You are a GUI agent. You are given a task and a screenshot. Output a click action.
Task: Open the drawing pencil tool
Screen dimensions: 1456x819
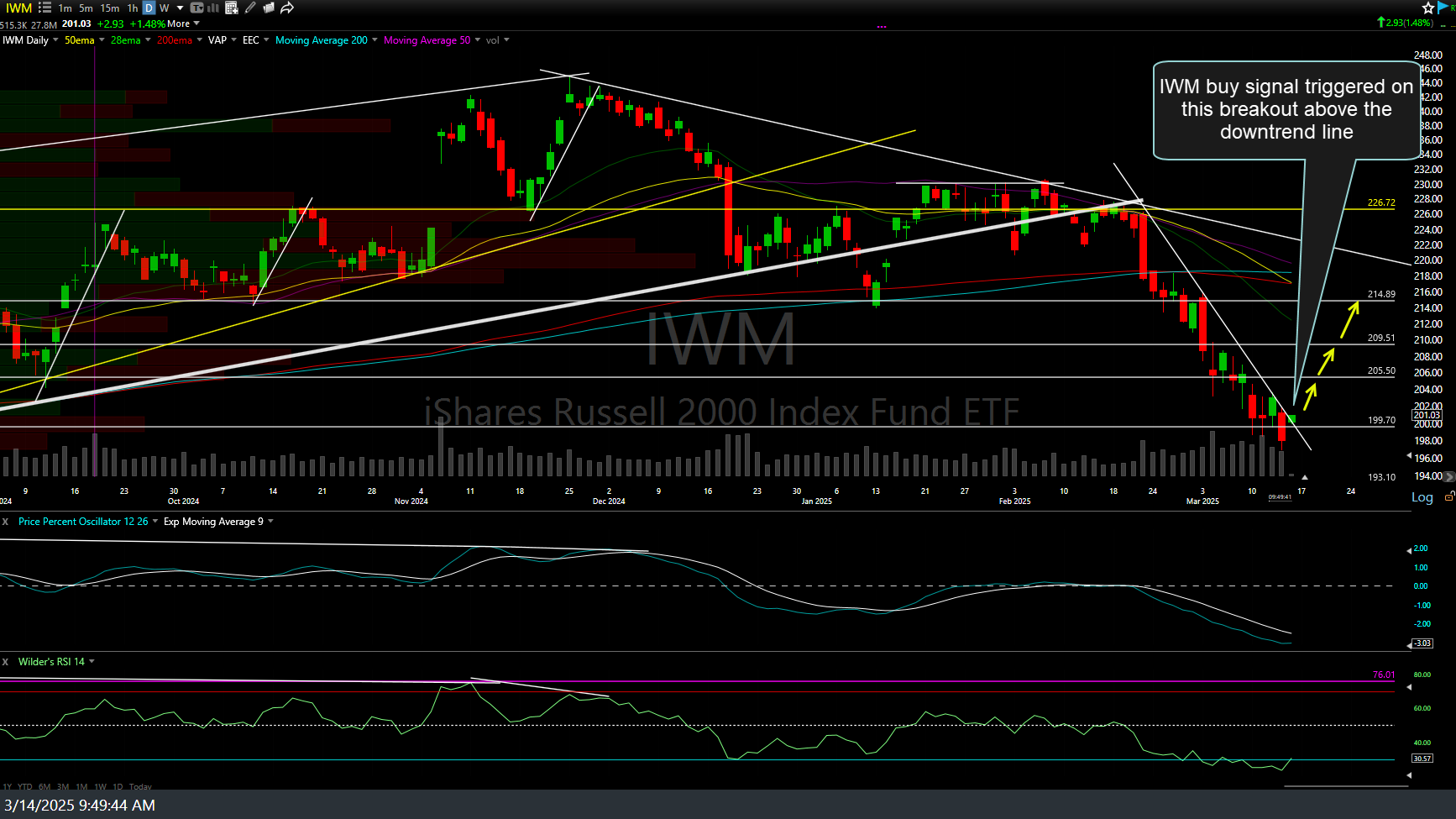[x=249, y=8]
